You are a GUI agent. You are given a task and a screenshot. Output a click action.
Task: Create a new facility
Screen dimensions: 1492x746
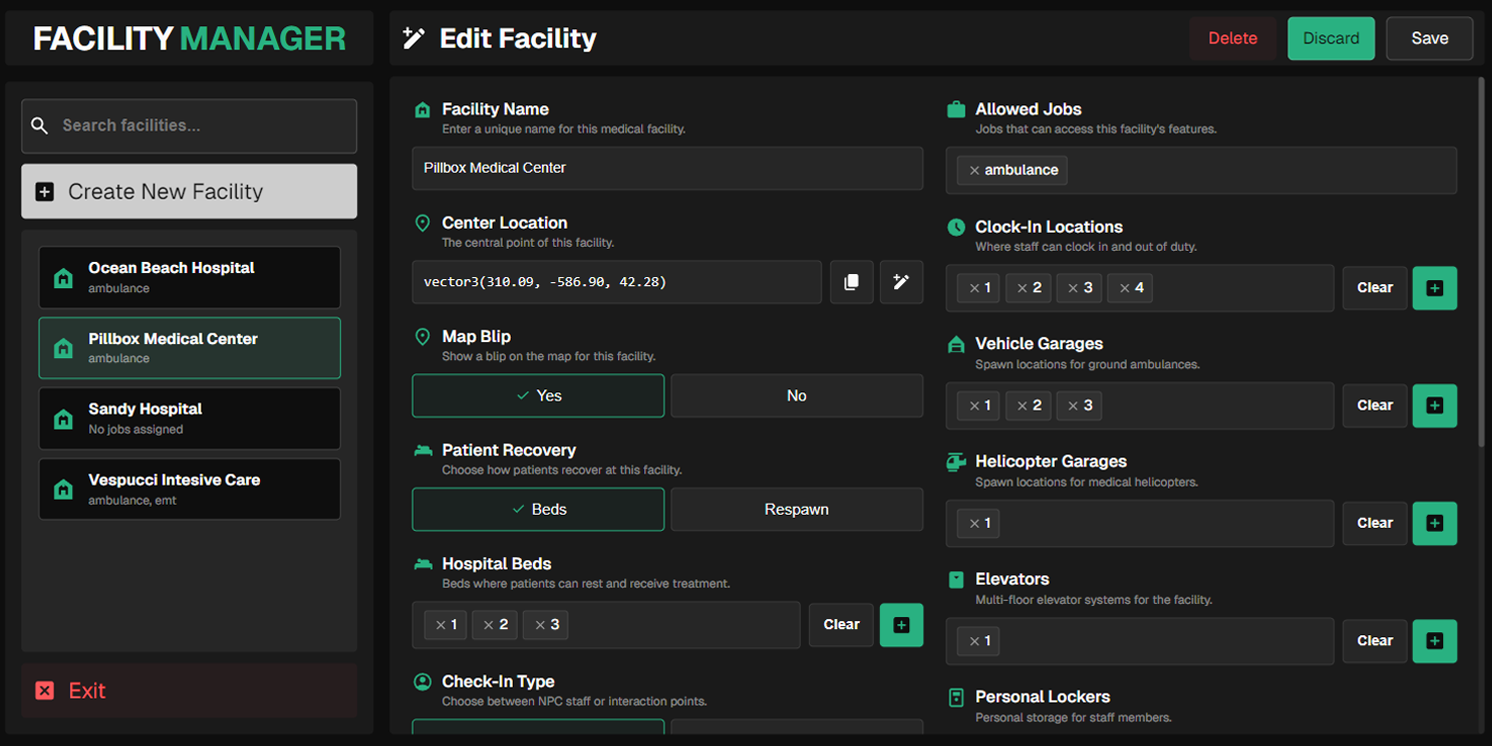[189, 191]
